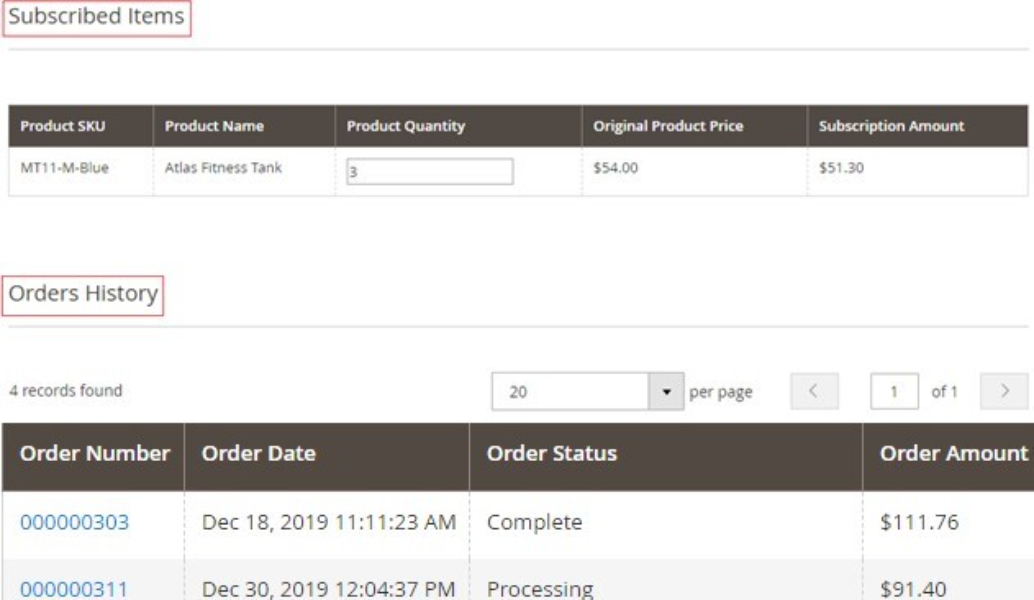Click the Product Name column header
The width and height of the screenshot is (1034, 600).
(x=214, y=127)
